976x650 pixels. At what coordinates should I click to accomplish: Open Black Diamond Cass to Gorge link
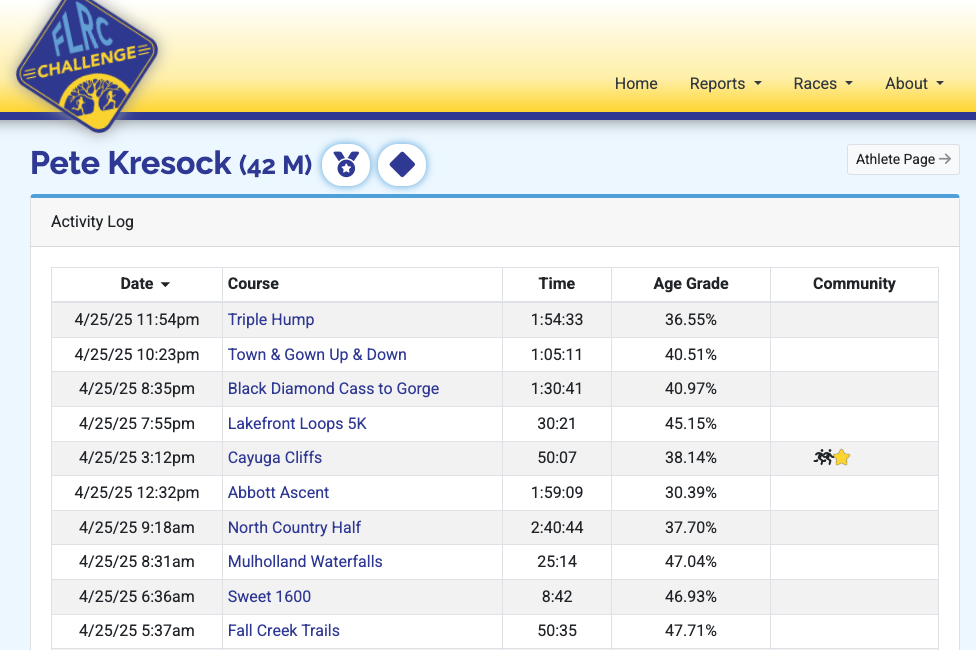click(x=333, y=389)
